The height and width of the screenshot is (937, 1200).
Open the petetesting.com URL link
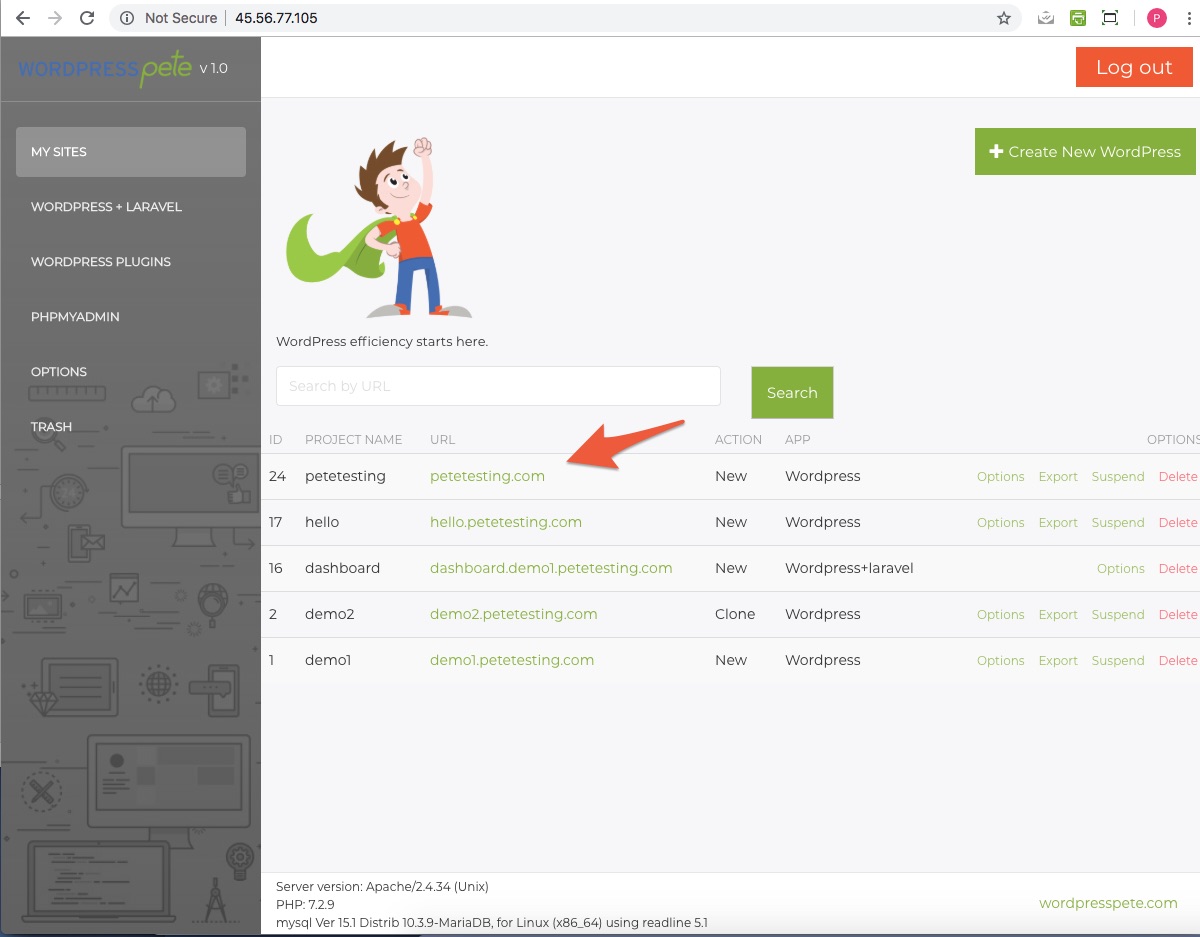487,477
